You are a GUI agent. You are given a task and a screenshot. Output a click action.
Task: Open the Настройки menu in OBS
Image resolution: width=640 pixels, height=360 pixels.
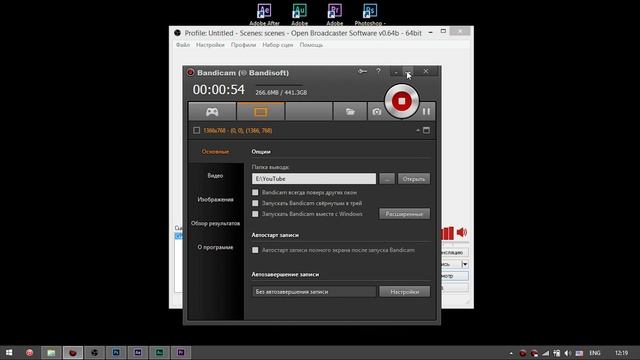tap(210, 45)
